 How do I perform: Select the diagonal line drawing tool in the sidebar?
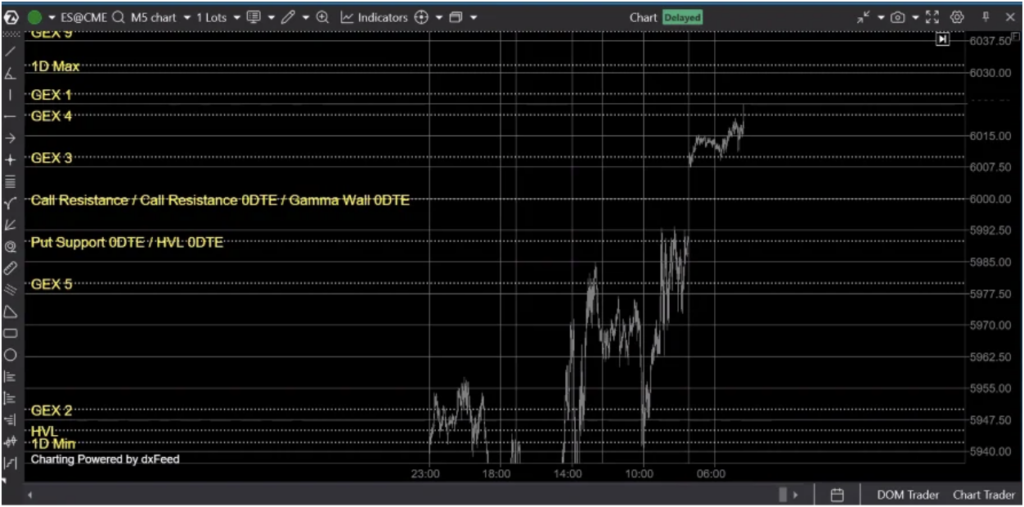click(x=10, y=51)
